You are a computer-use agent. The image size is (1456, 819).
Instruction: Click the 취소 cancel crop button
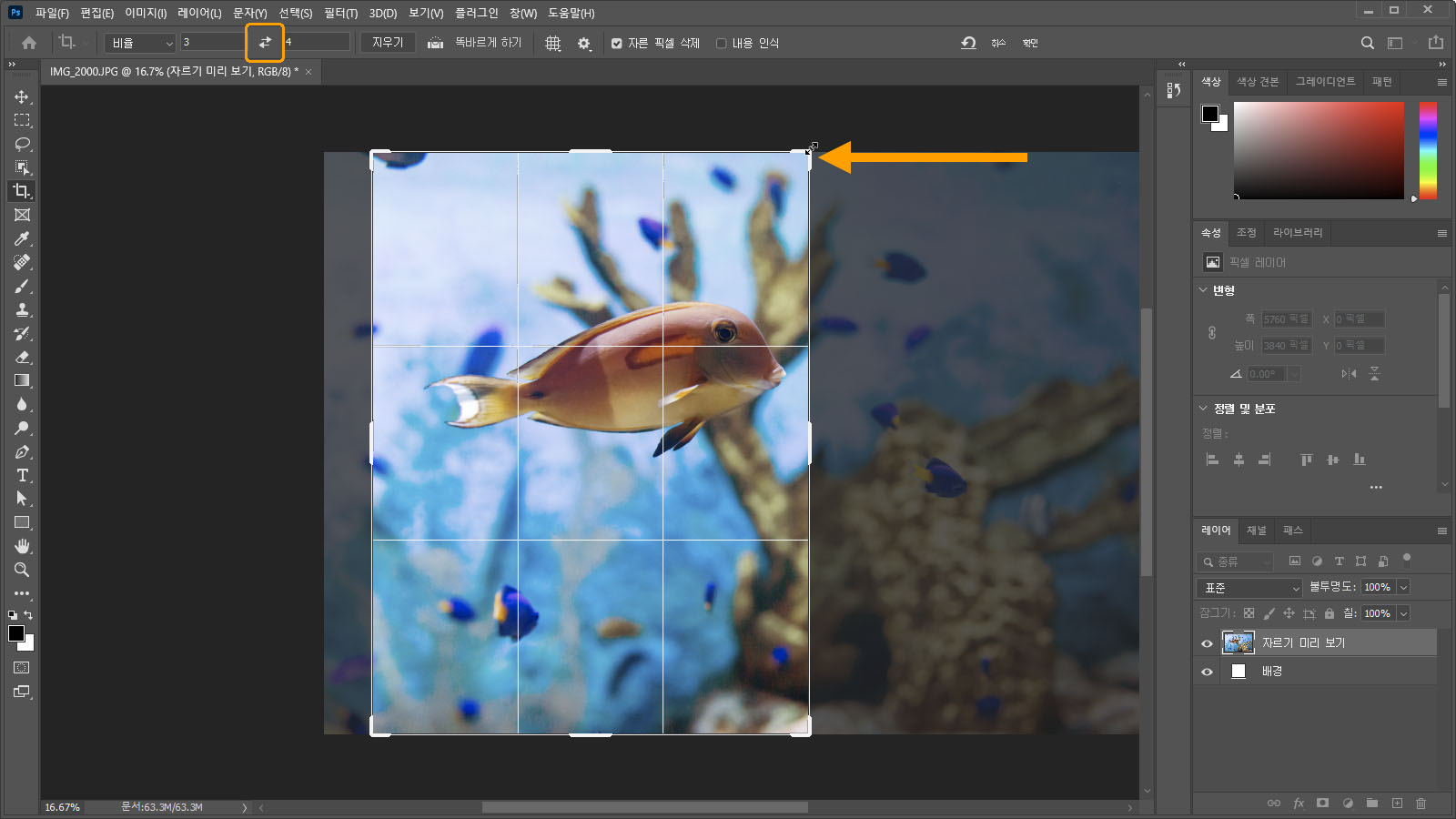tap(998, 43)
